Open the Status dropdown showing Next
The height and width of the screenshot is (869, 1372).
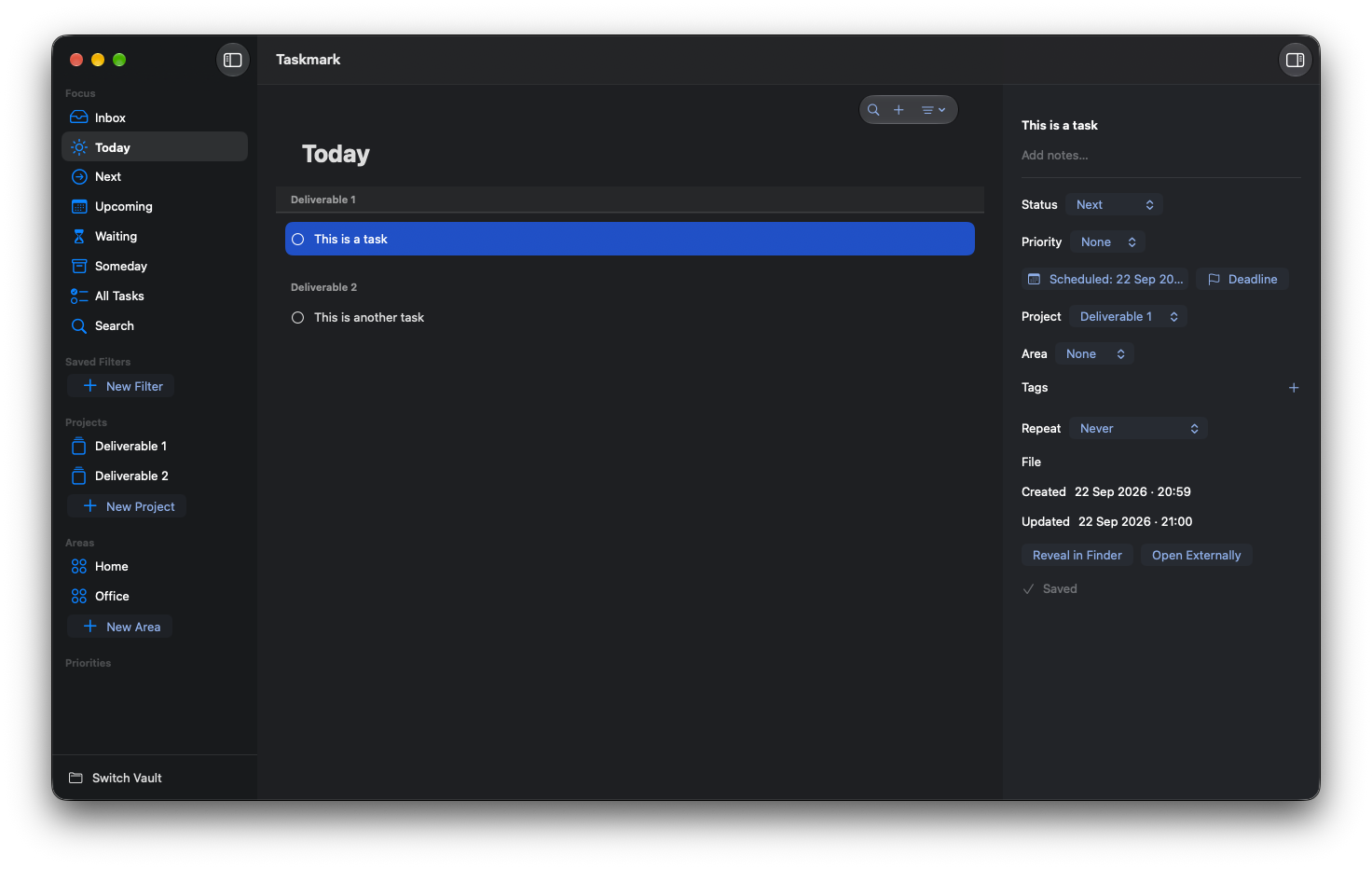coord(1115,205)
